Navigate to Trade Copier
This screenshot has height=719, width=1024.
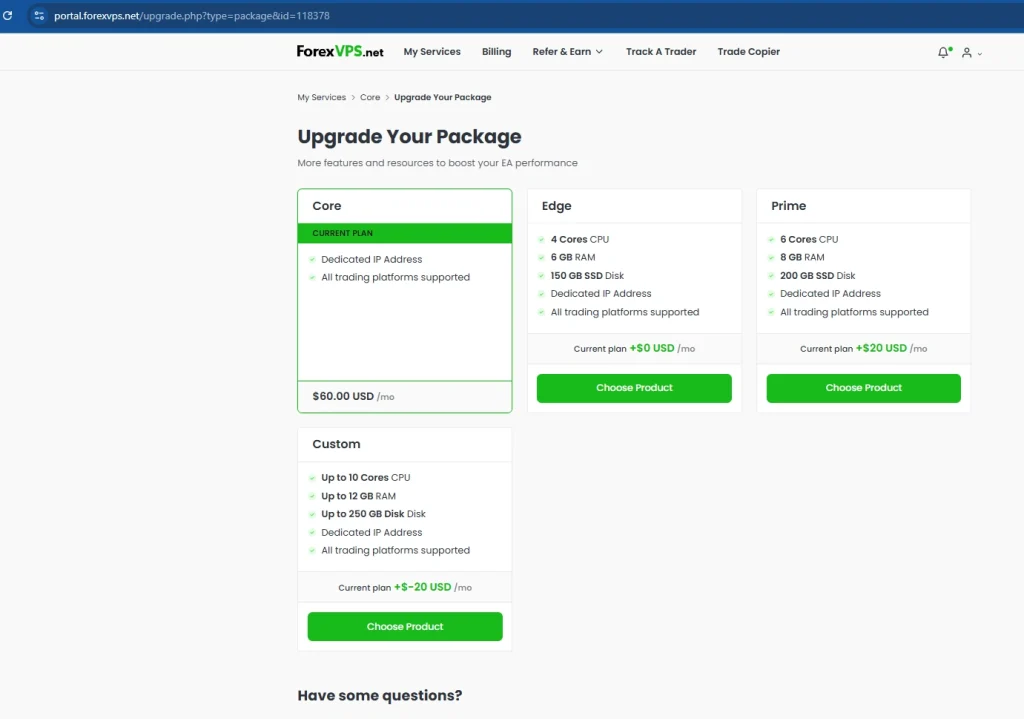pos(748,52)
